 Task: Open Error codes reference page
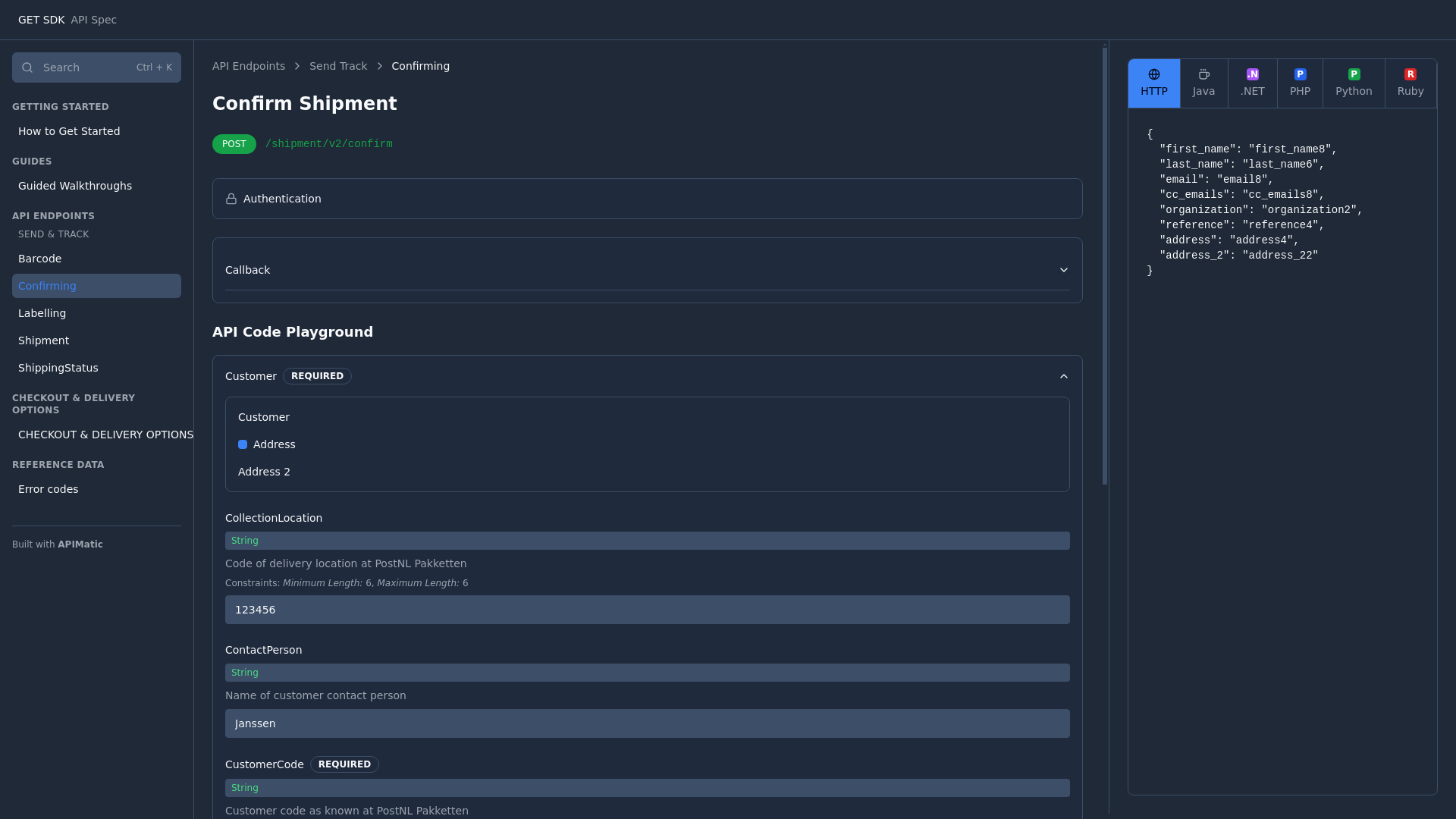[x=96, y=489]
